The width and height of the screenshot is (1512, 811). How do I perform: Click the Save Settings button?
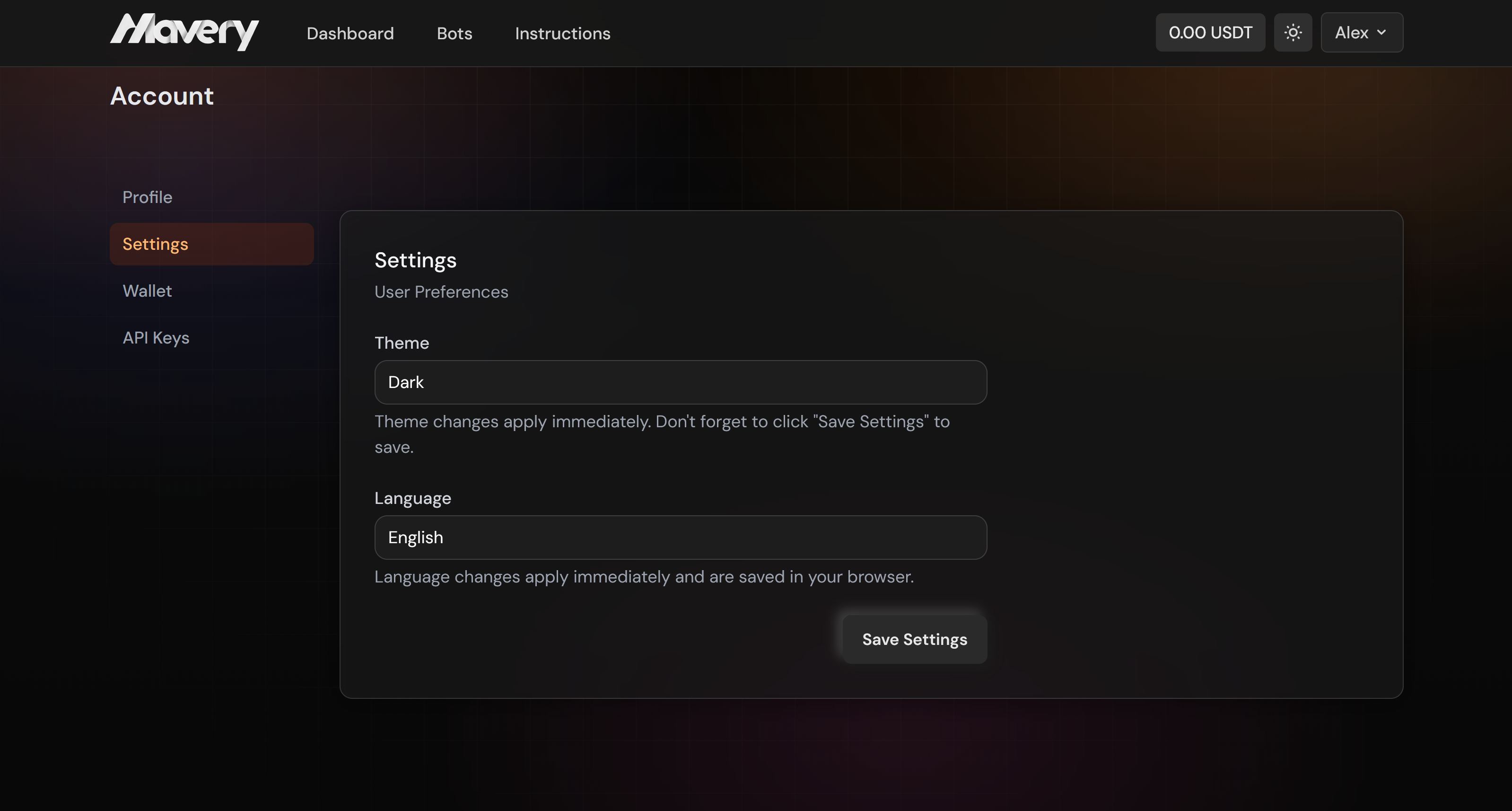pos(915,639)
